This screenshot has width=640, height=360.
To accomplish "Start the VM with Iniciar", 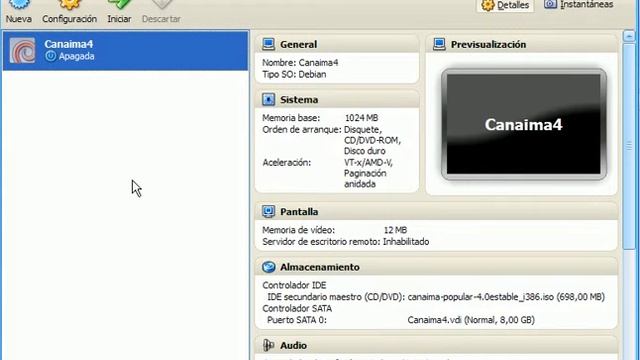I will tap(119, 12).
